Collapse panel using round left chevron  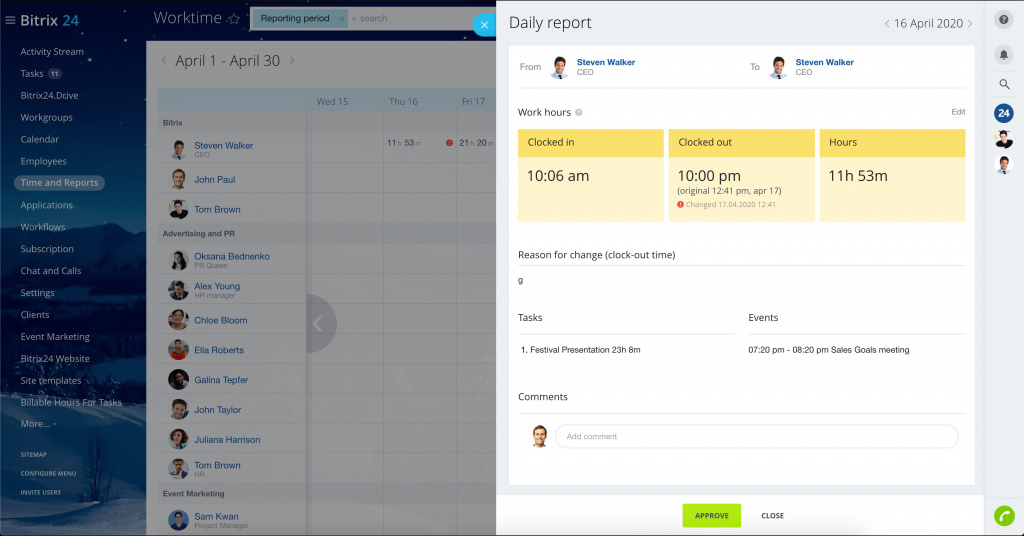[x=319, y=323]
